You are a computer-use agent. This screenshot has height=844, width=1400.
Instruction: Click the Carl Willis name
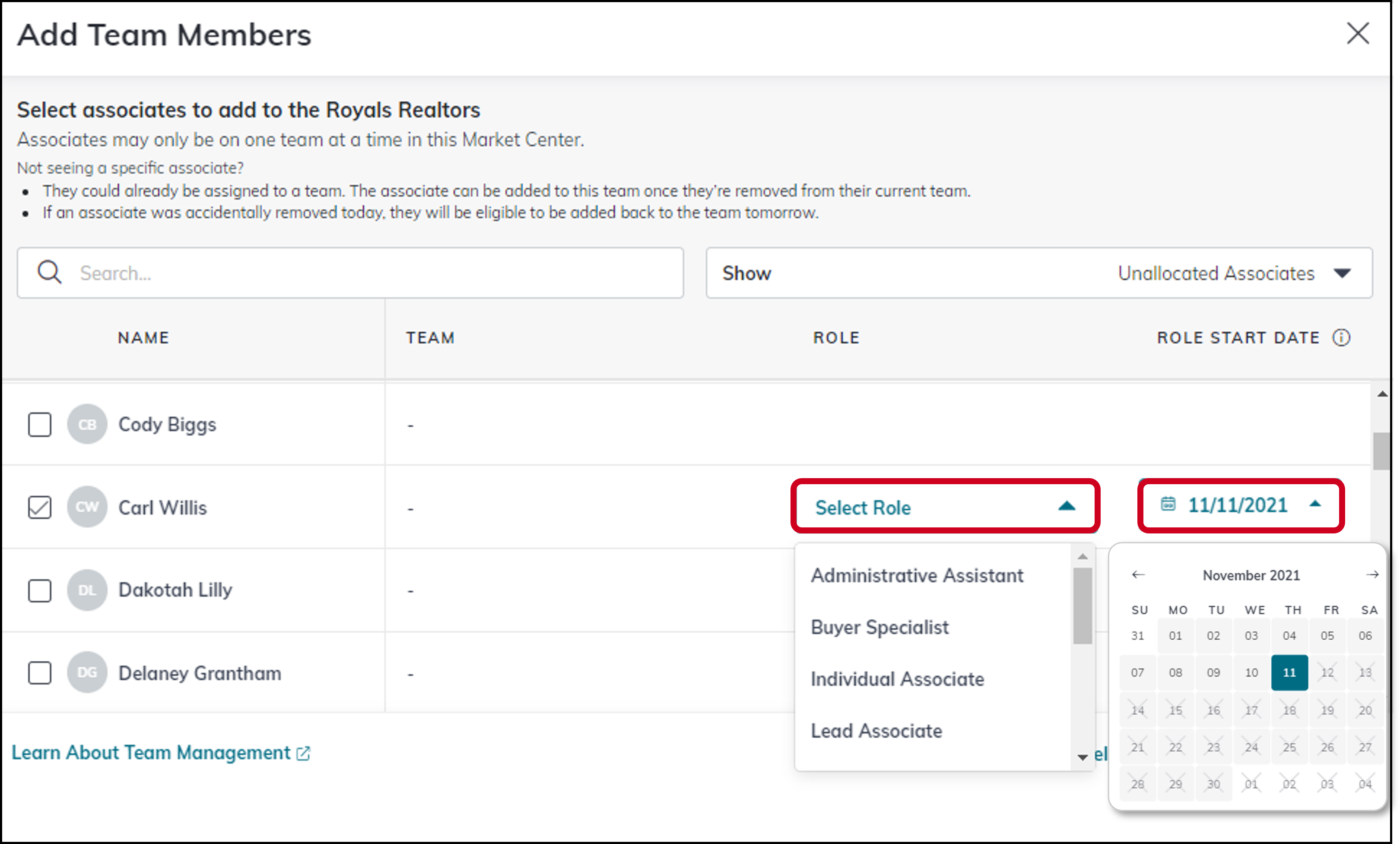[x=162, y=507]
